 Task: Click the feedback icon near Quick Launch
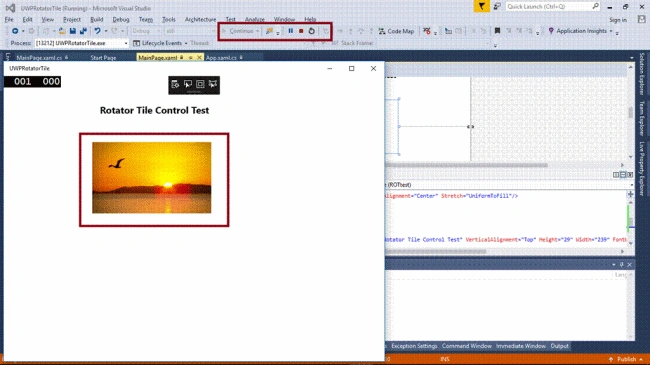click(497, 6)
